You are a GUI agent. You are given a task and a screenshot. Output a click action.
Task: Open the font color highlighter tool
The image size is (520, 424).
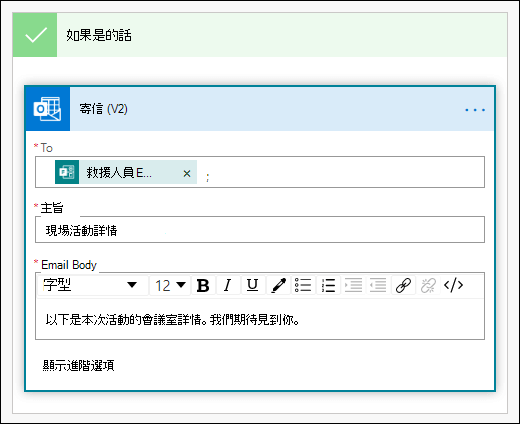pos(278,285)
